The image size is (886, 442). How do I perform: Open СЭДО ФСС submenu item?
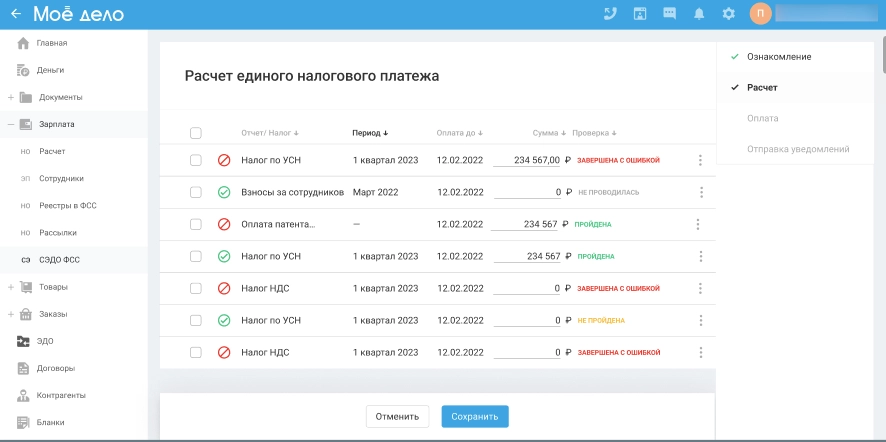pyautogui.click(x=59, y=260)
